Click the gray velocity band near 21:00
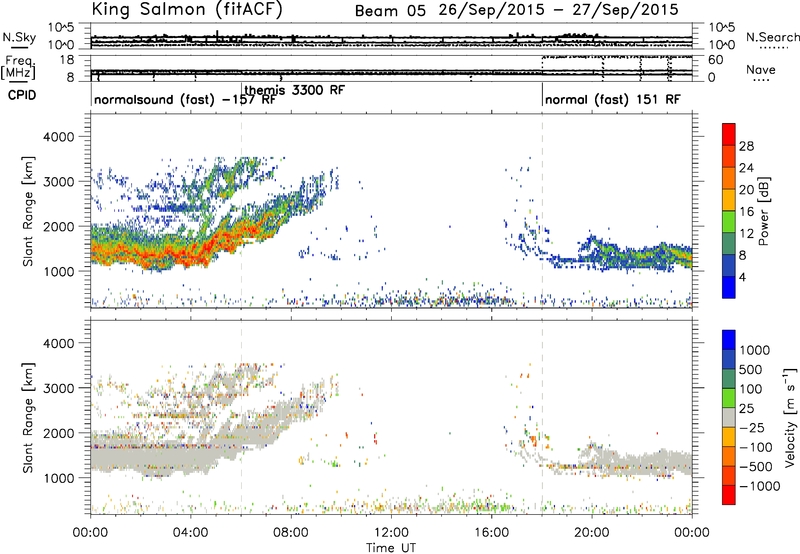 [616, 463]
